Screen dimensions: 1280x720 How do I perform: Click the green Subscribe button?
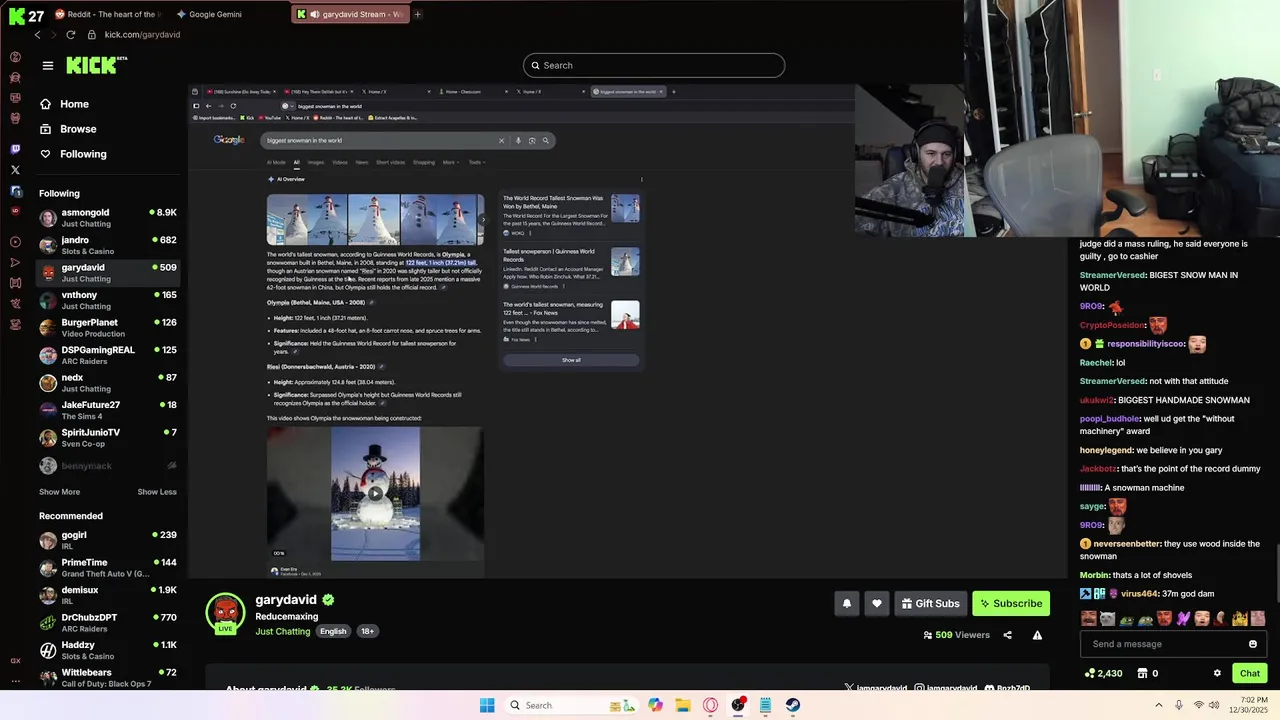click(x=1011, y=604)
